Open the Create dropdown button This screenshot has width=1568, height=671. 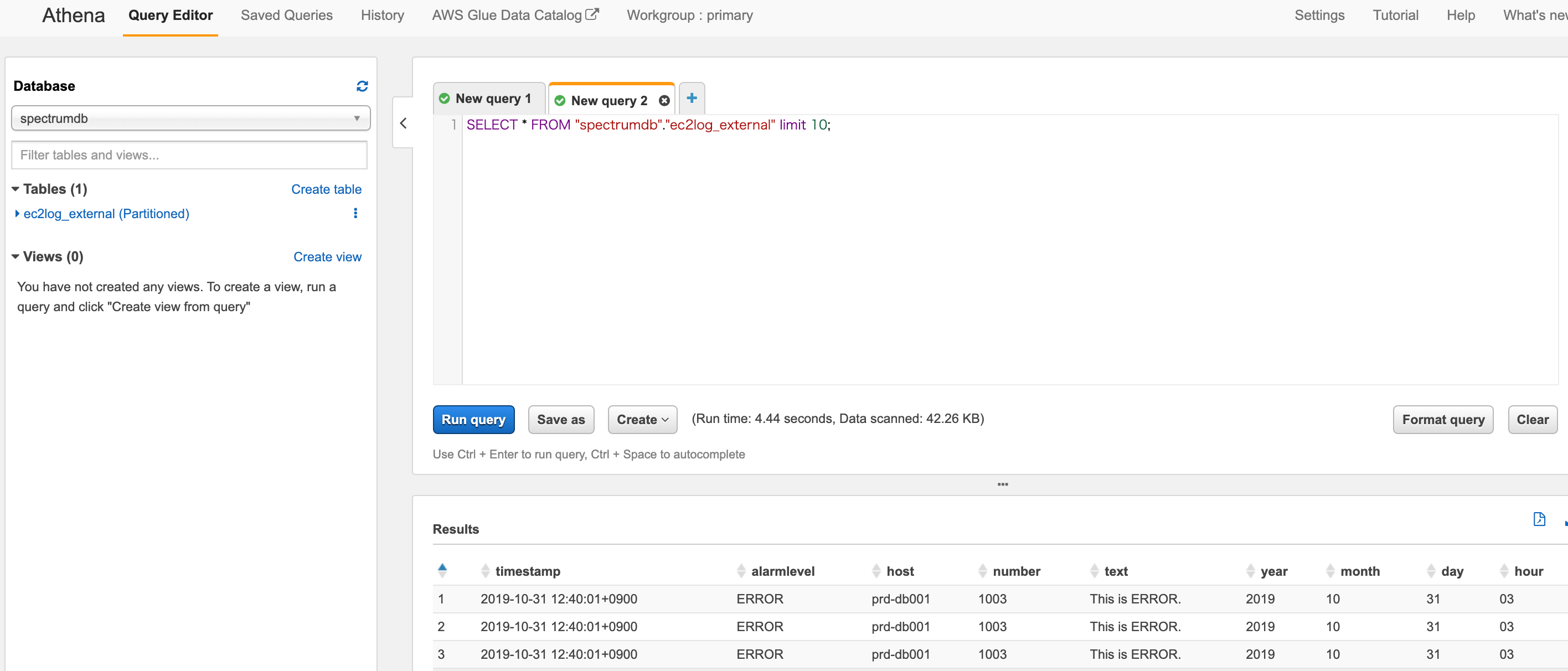coord(642,420)
